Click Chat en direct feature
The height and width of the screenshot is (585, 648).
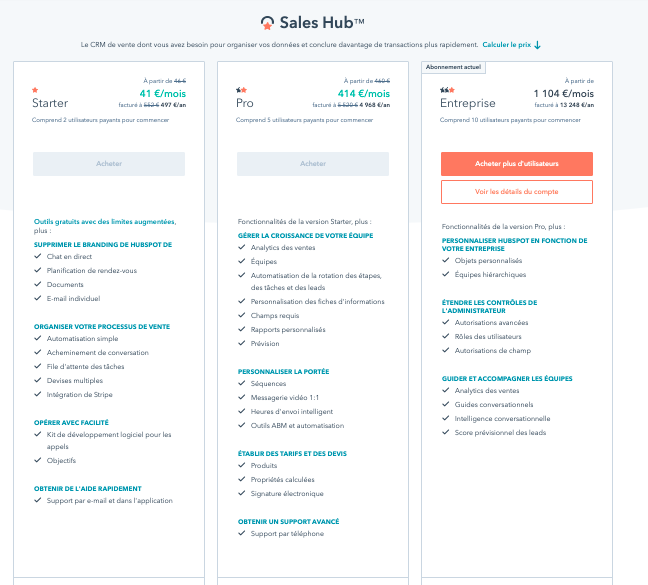tap(69, 257)
